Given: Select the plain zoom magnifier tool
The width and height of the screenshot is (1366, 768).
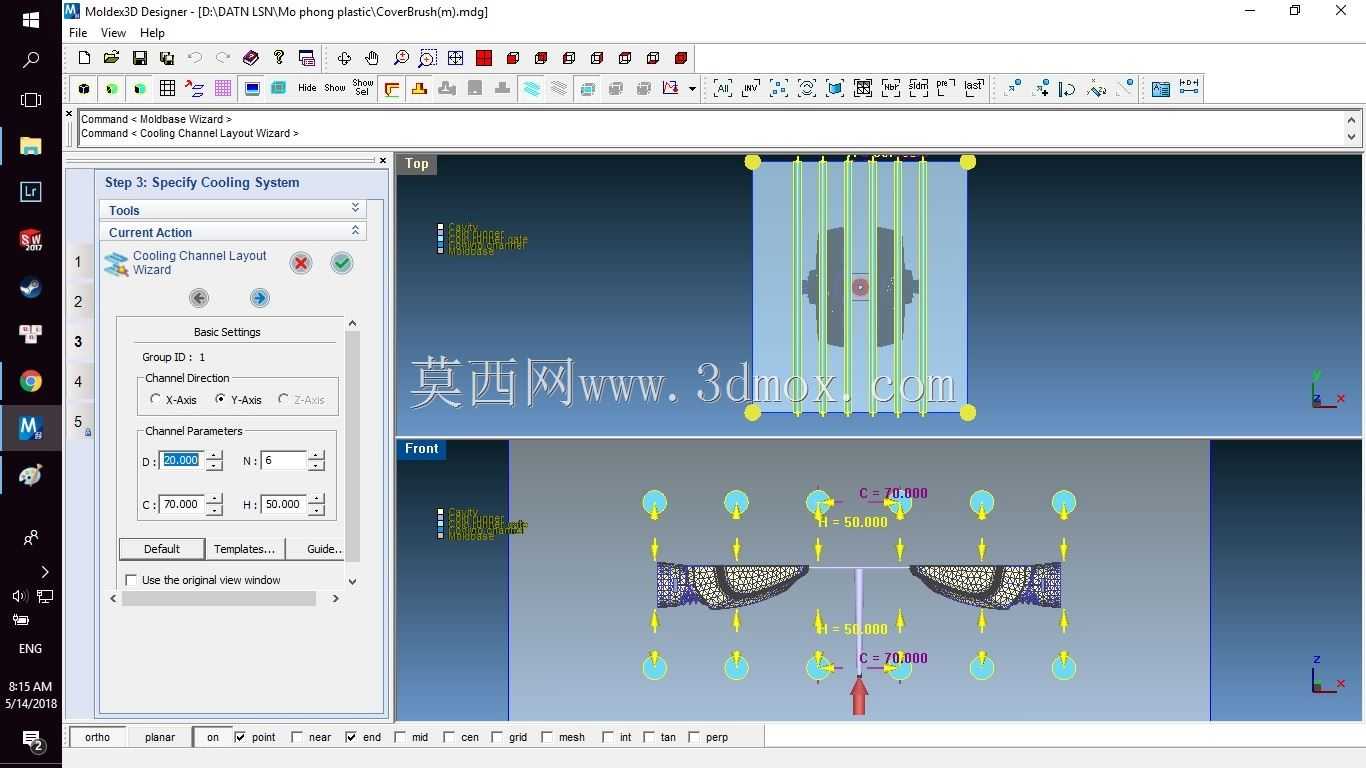Looking at the screenshot, I should 401,58.
